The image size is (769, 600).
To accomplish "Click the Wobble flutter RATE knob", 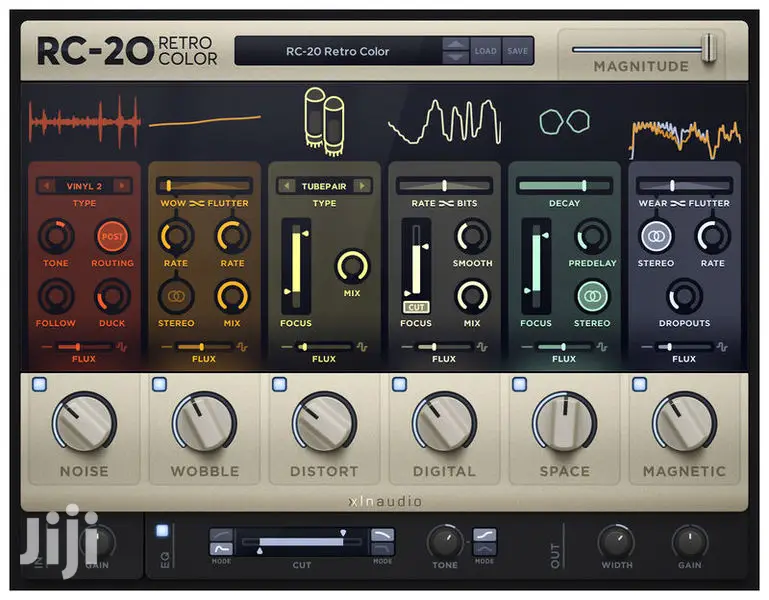I will click(x=232, y=236).
